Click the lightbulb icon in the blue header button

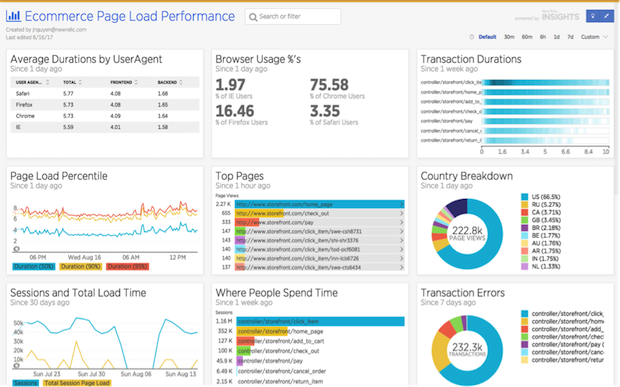[x=592, y=16]
